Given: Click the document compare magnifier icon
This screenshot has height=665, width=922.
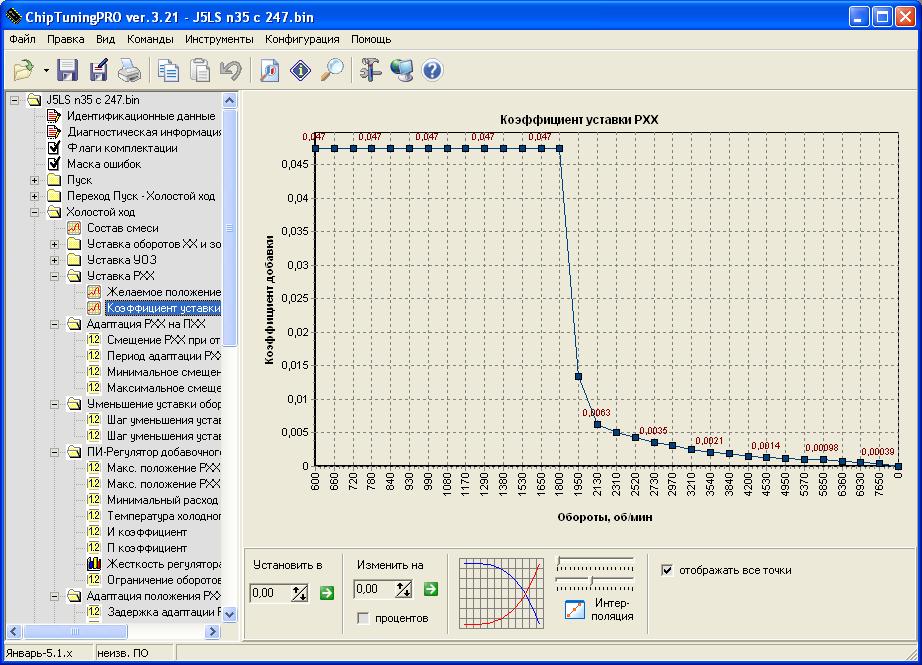Looking at the screenshot, I should click(269, 70).
